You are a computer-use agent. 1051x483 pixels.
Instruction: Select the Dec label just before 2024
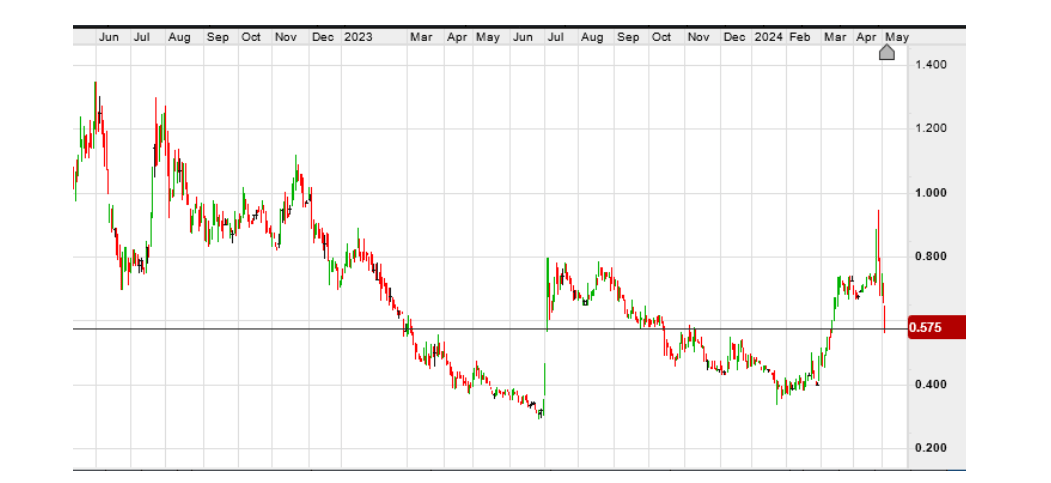pyautogui.click(x=735, y=38)
